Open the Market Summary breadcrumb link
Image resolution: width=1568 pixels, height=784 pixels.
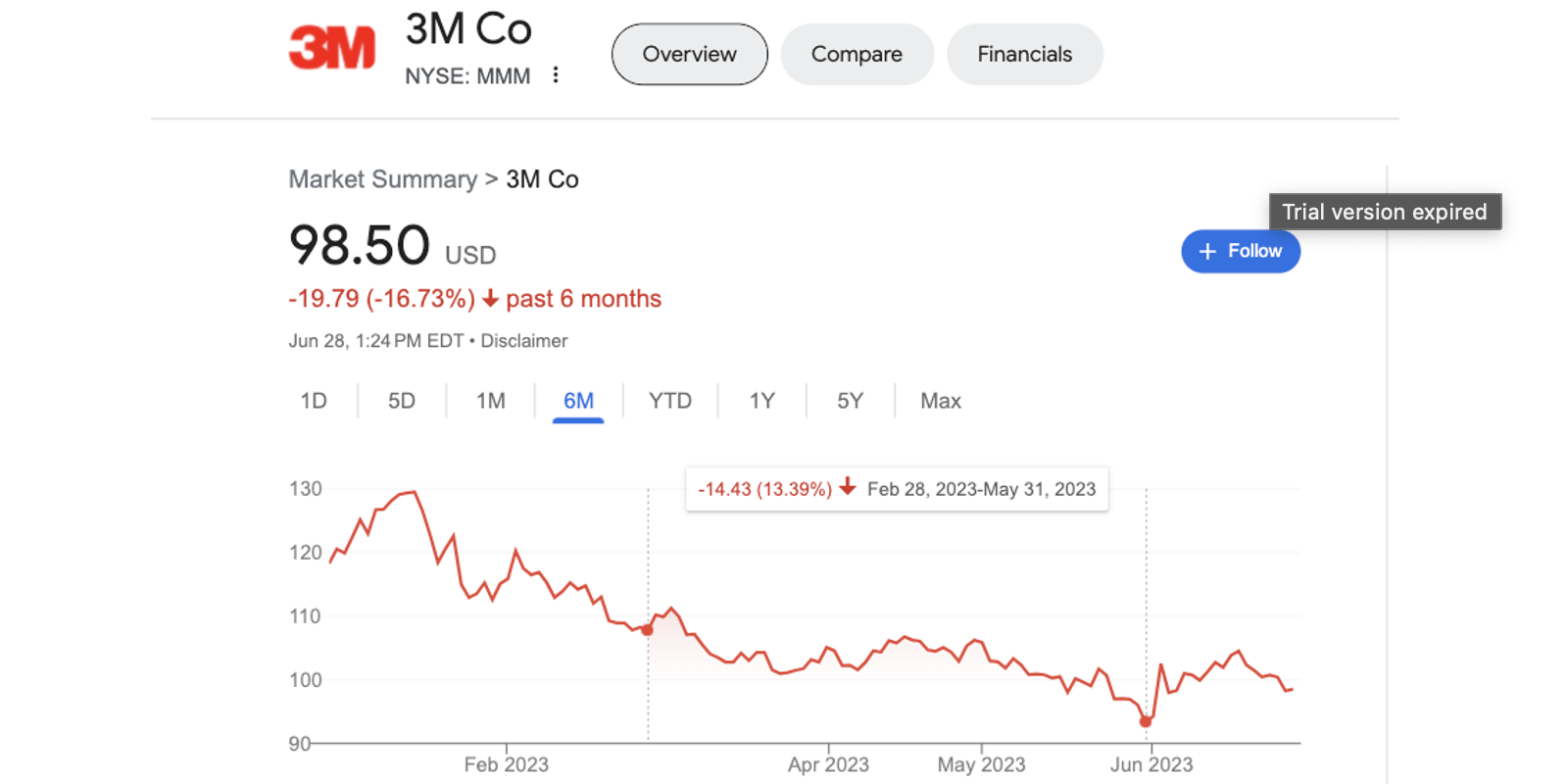tap(382, 179)
